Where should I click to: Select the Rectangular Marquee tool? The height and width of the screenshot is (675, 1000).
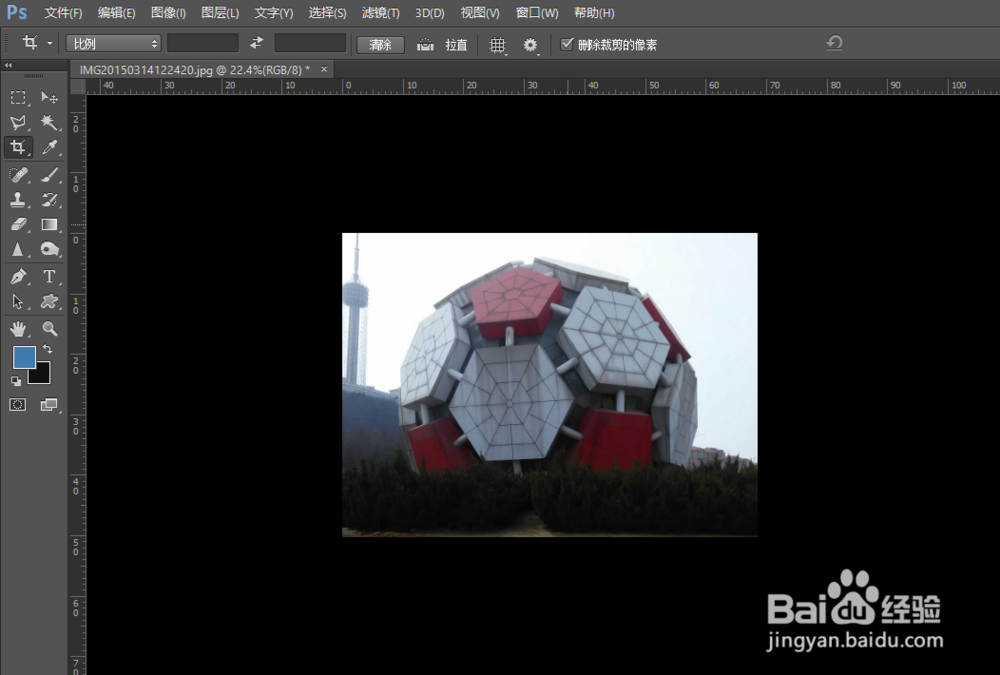click(x=18, y=98)
